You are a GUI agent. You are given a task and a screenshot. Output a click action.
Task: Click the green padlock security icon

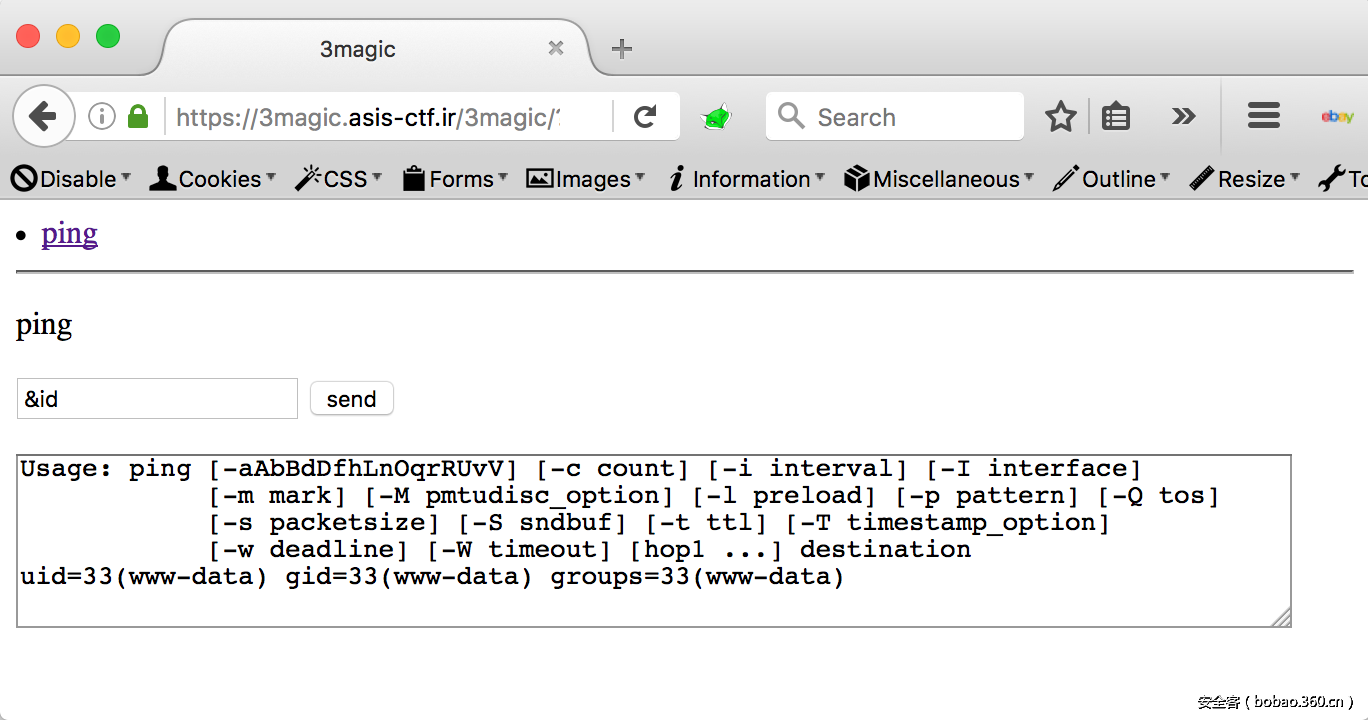point(138,117)
